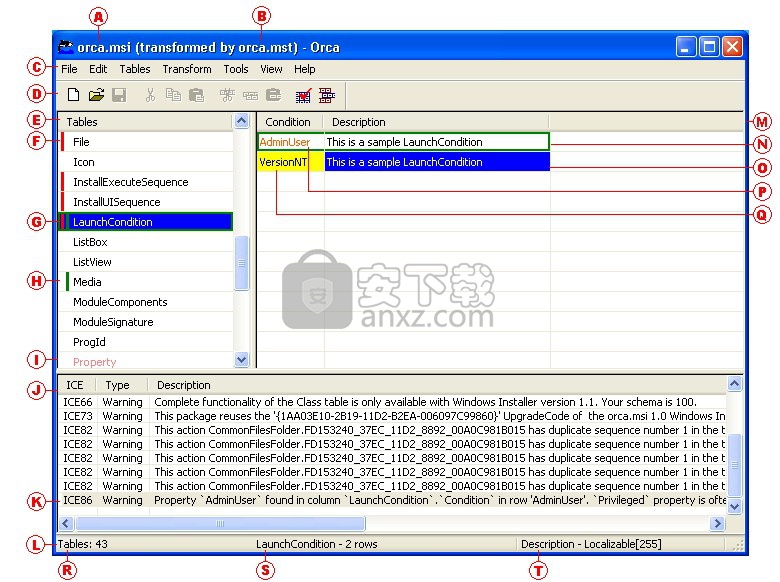
Task: Close the Orca window
Action: [x=732, y=47]
